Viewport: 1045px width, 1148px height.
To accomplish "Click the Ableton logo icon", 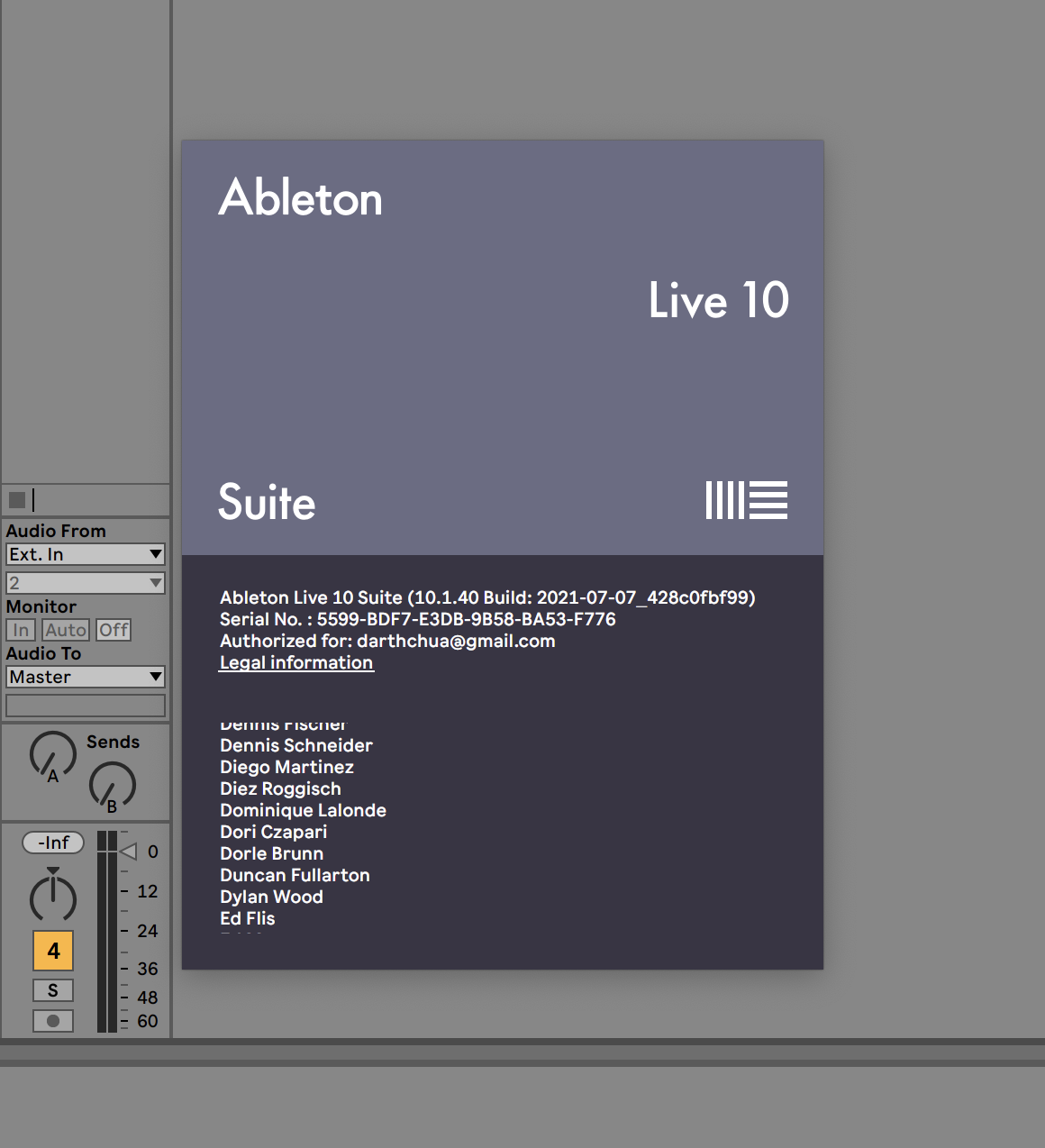I will point(746,500).
